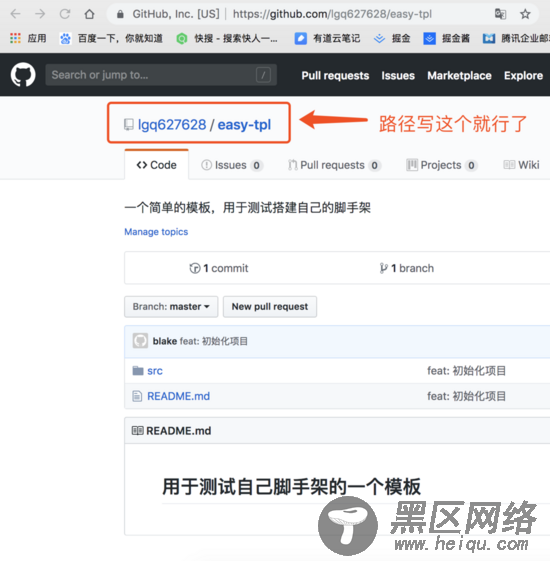Select the repository description text 一个简单的模板

tap(247, 208)
